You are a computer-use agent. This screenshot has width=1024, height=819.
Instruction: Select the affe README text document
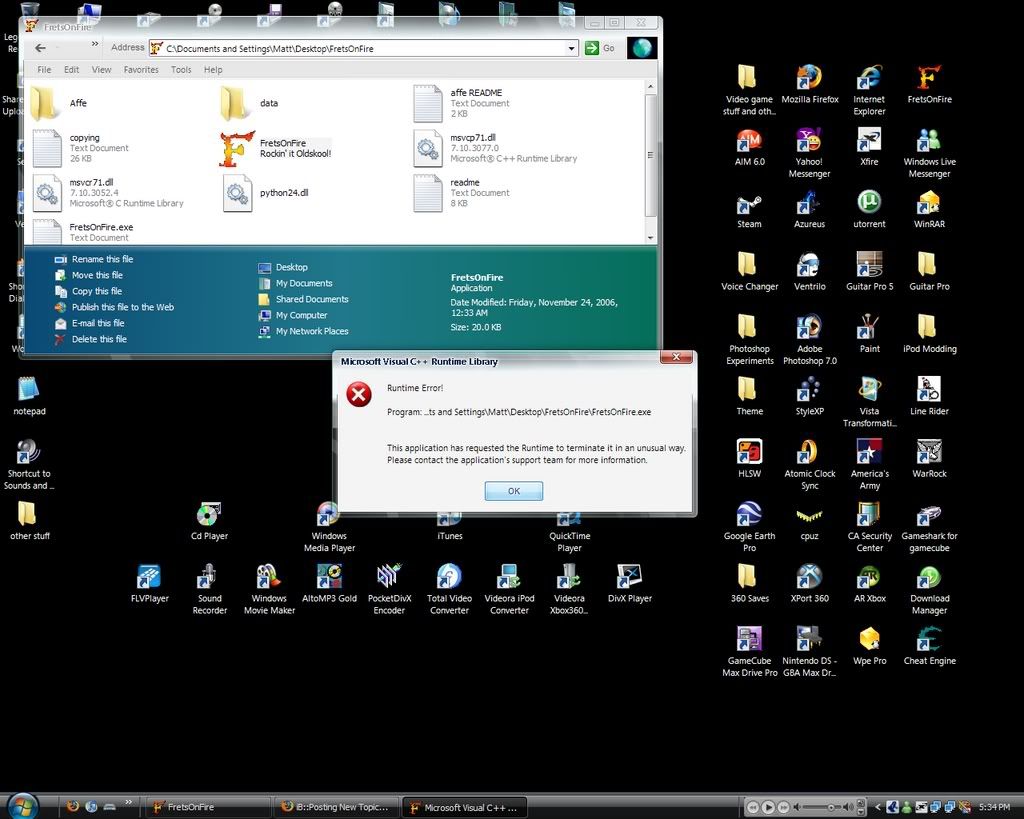coord(462,103)
